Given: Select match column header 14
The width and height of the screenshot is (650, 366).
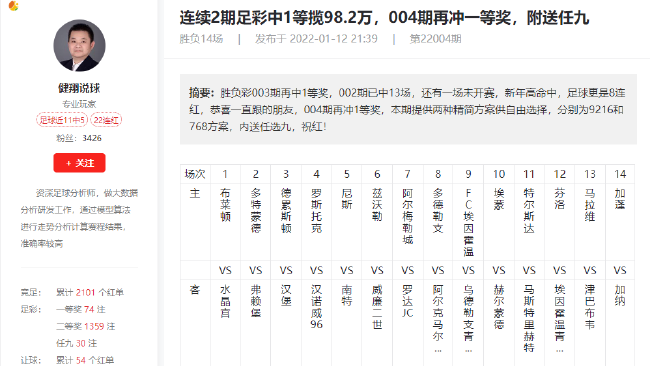Looking at the screenshot, I should [620, 174].
